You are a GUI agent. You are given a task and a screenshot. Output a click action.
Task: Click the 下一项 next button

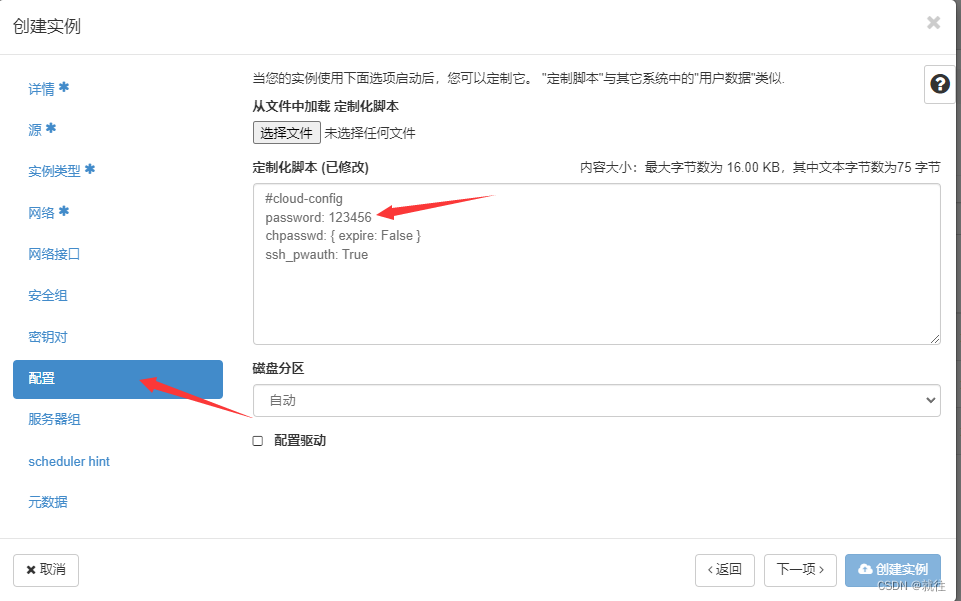point(799,569)
